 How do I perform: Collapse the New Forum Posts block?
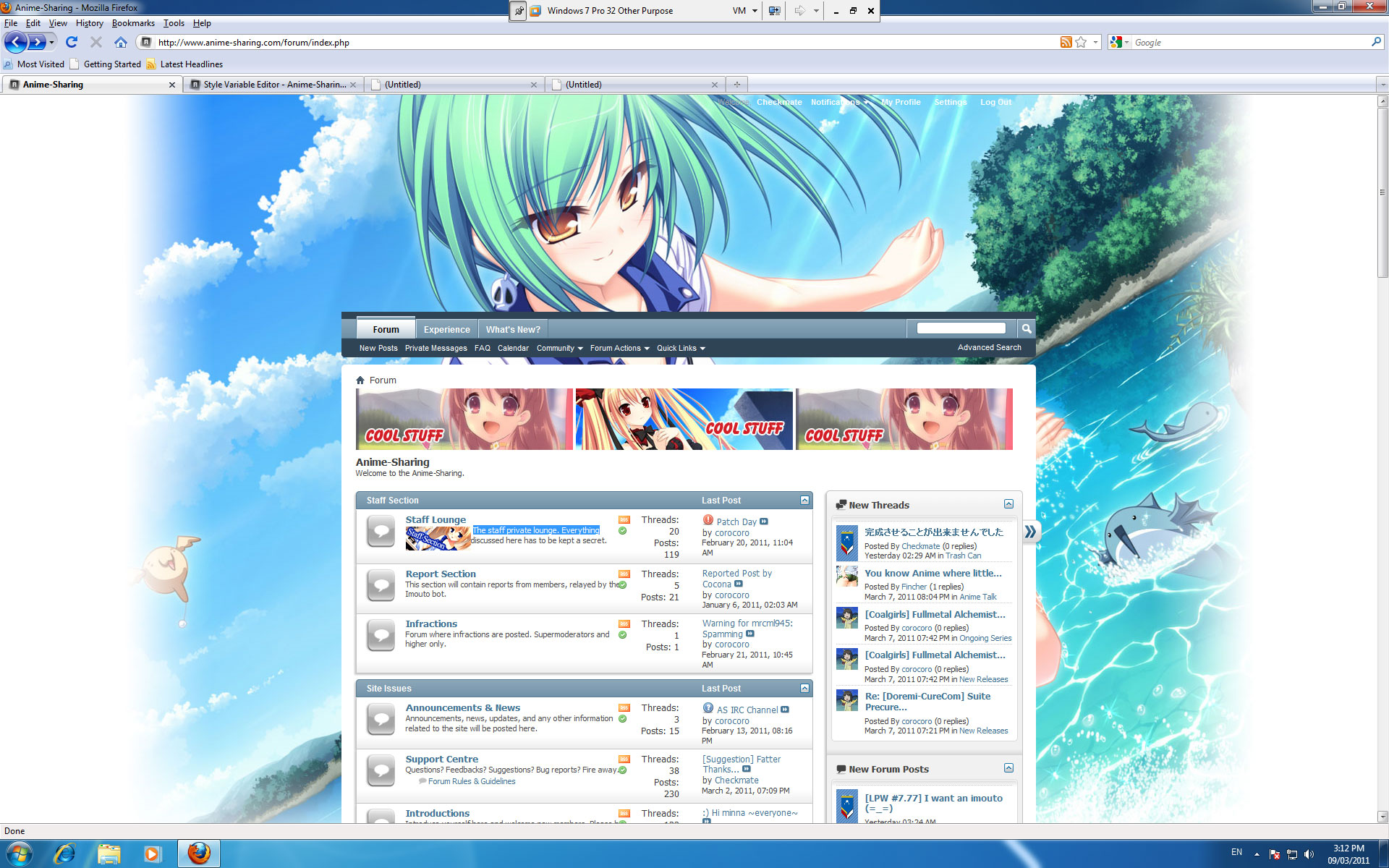(x=1008, y=768)
